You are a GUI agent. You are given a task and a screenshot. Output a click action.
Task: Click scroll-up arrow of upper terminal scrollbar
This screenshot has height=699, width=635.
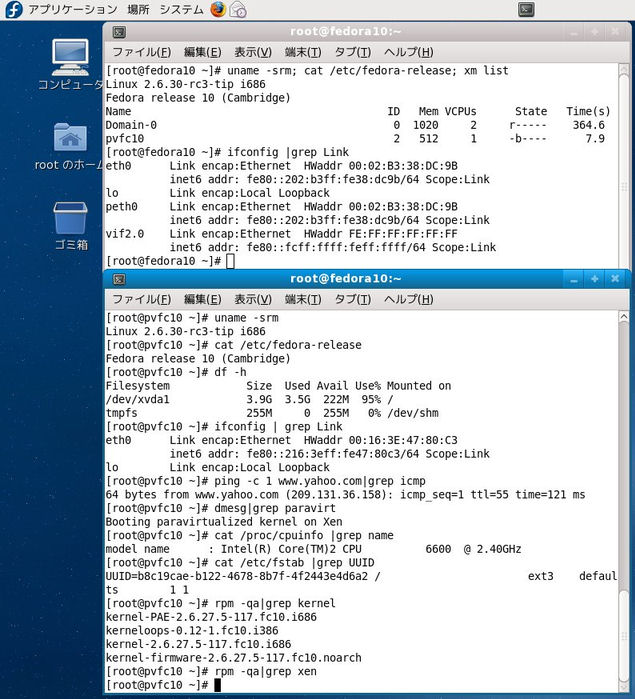(x=623, y=70)
